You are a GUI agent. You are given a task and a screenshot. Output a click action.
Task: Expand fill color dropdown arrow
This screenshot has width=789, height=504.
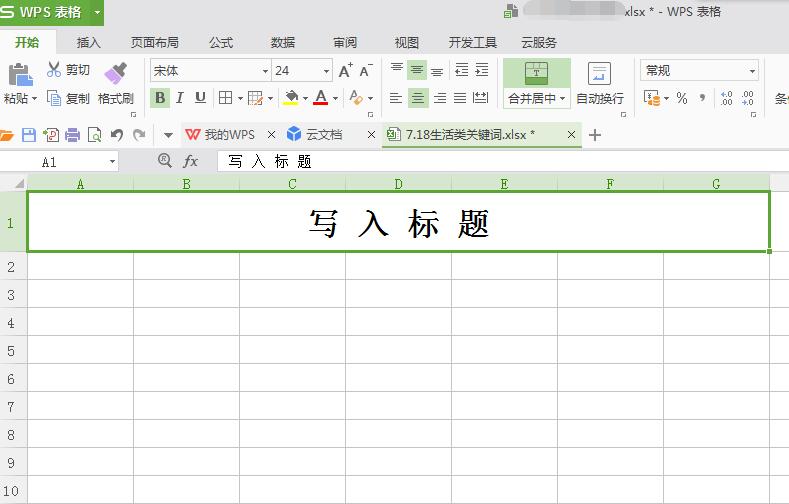coord(305,98)
